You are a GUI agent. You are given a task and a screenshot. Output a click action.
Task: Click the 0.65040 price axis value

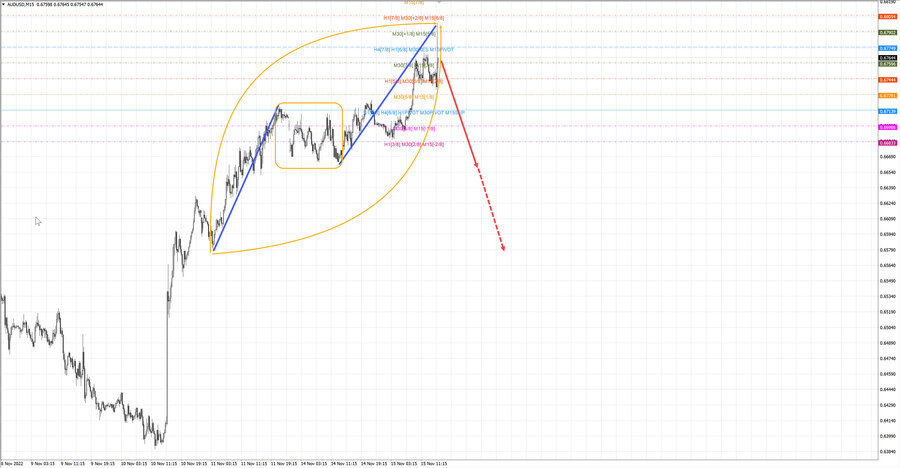887,327
